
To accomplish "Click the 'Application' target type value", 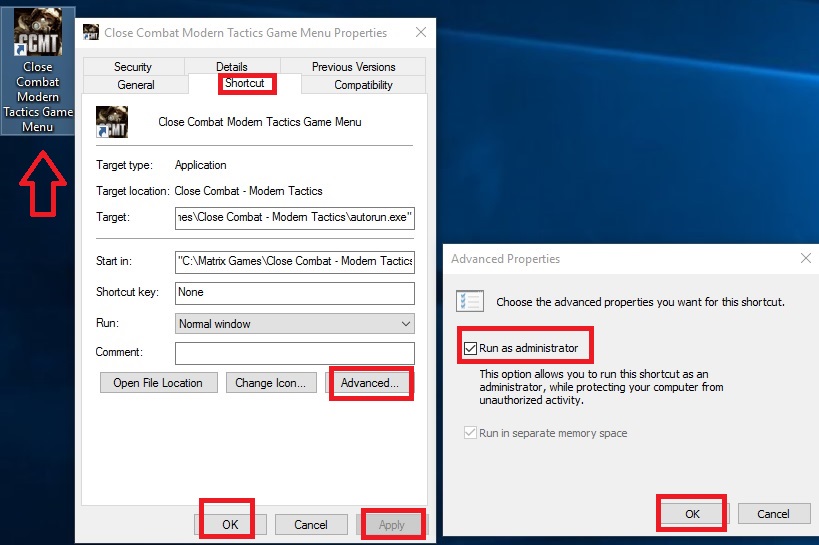I will [x=201, y=165].
